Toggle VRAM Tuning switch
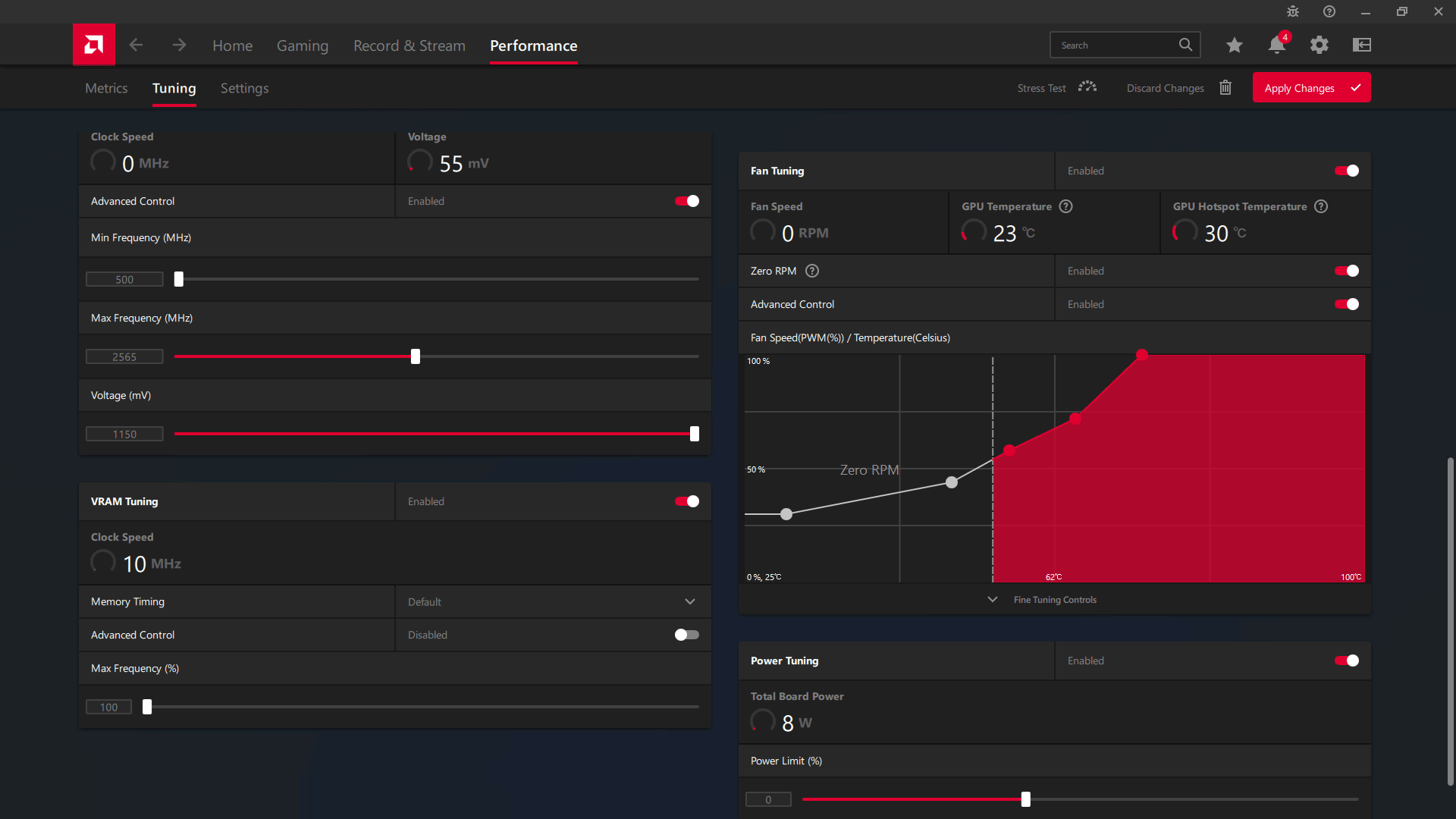Viewport: 1456px width, 819px height. [687, 501]
